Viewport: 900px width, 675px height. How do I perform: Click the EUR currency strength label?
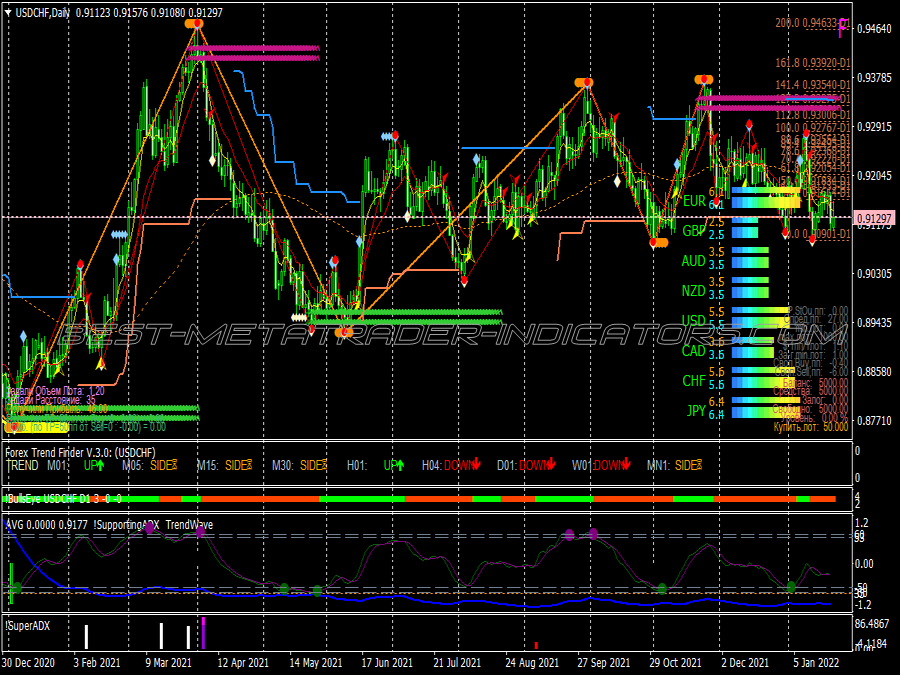coord(694,201)
